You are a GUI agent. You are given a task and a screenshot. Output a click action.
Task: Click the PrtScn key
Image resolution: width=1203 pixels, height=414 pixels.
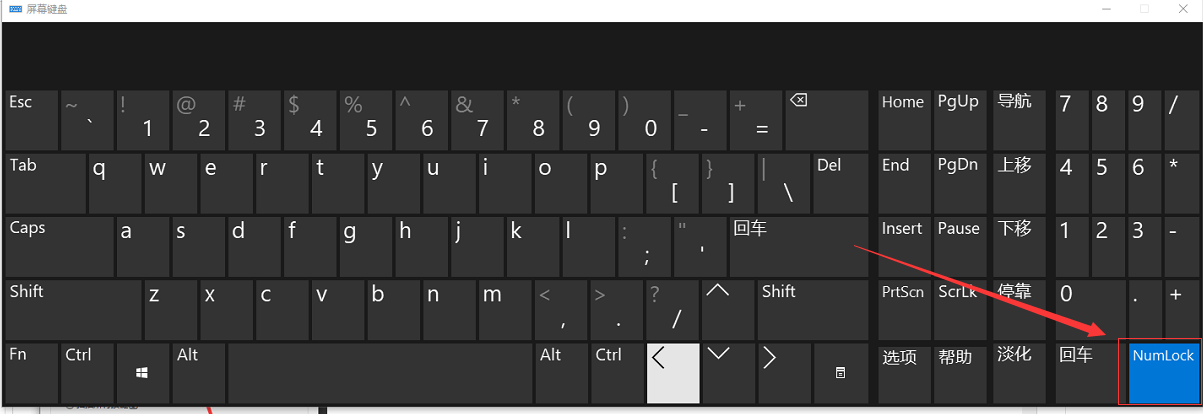904,309
